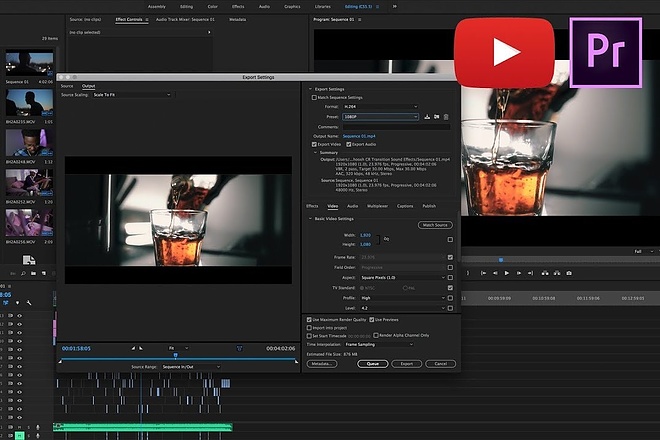Toggle Sync Lock on video track 13
660x440 pixels.
[x=11, y=315]
